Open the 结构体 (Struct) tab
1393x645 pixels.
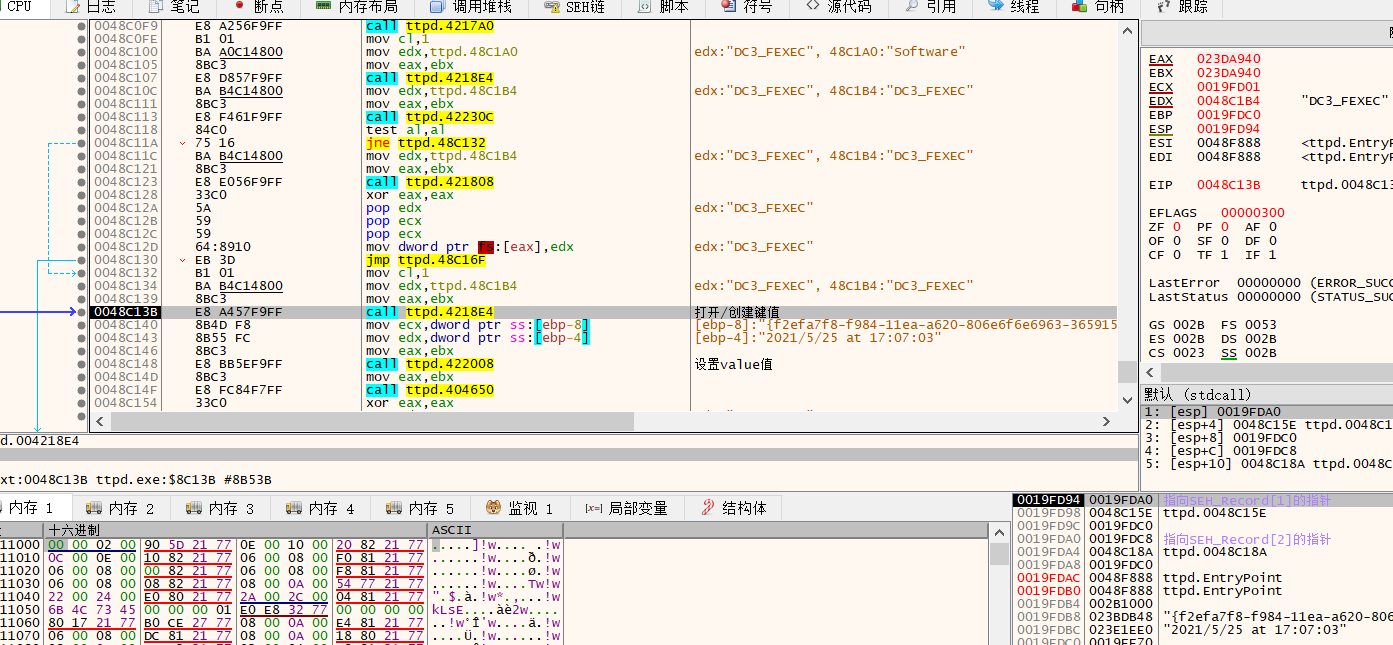[735, 508]
